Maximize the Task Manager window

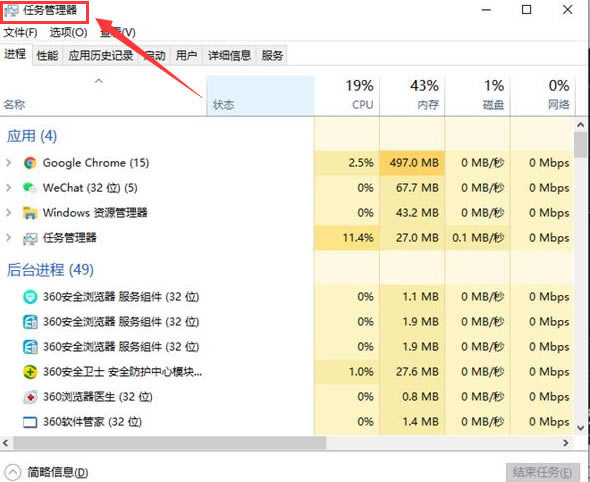pos(527,10)
